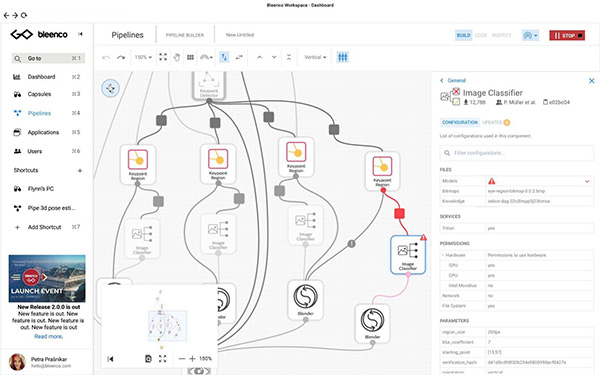Select Pipelines in the sidebar

39,113
